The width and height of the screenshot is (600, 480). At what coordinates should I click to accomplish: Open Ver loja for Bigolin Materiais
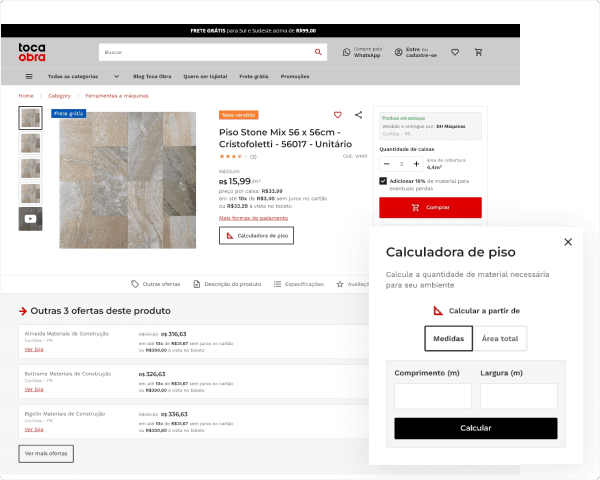[x=34, y=429]
